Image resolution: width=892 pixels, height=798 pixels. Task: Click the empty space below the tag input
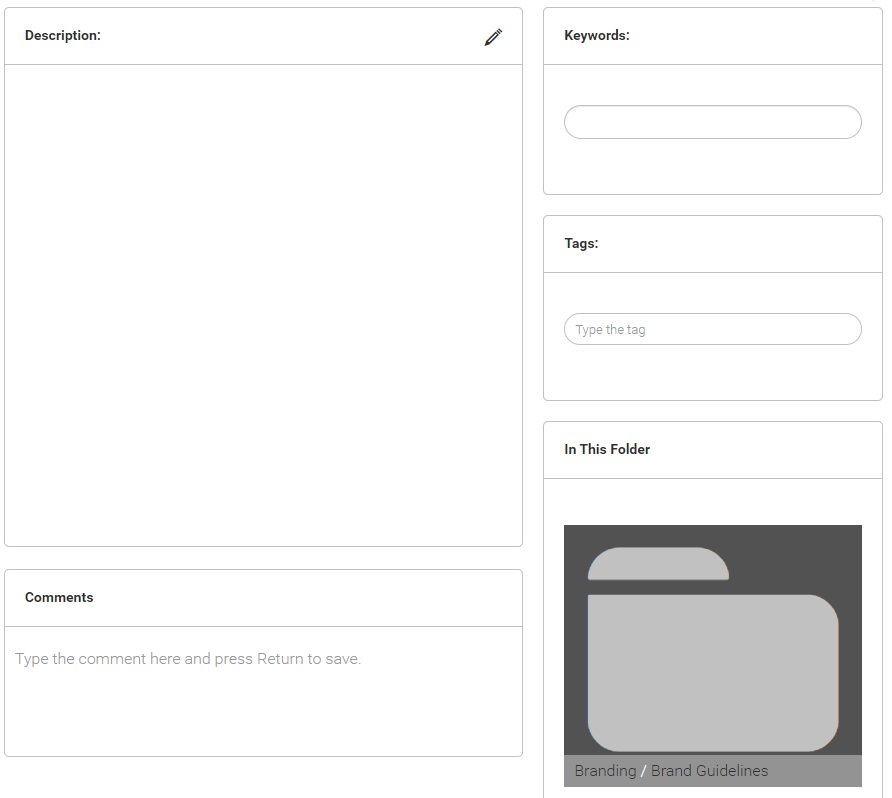coord(713,372)
